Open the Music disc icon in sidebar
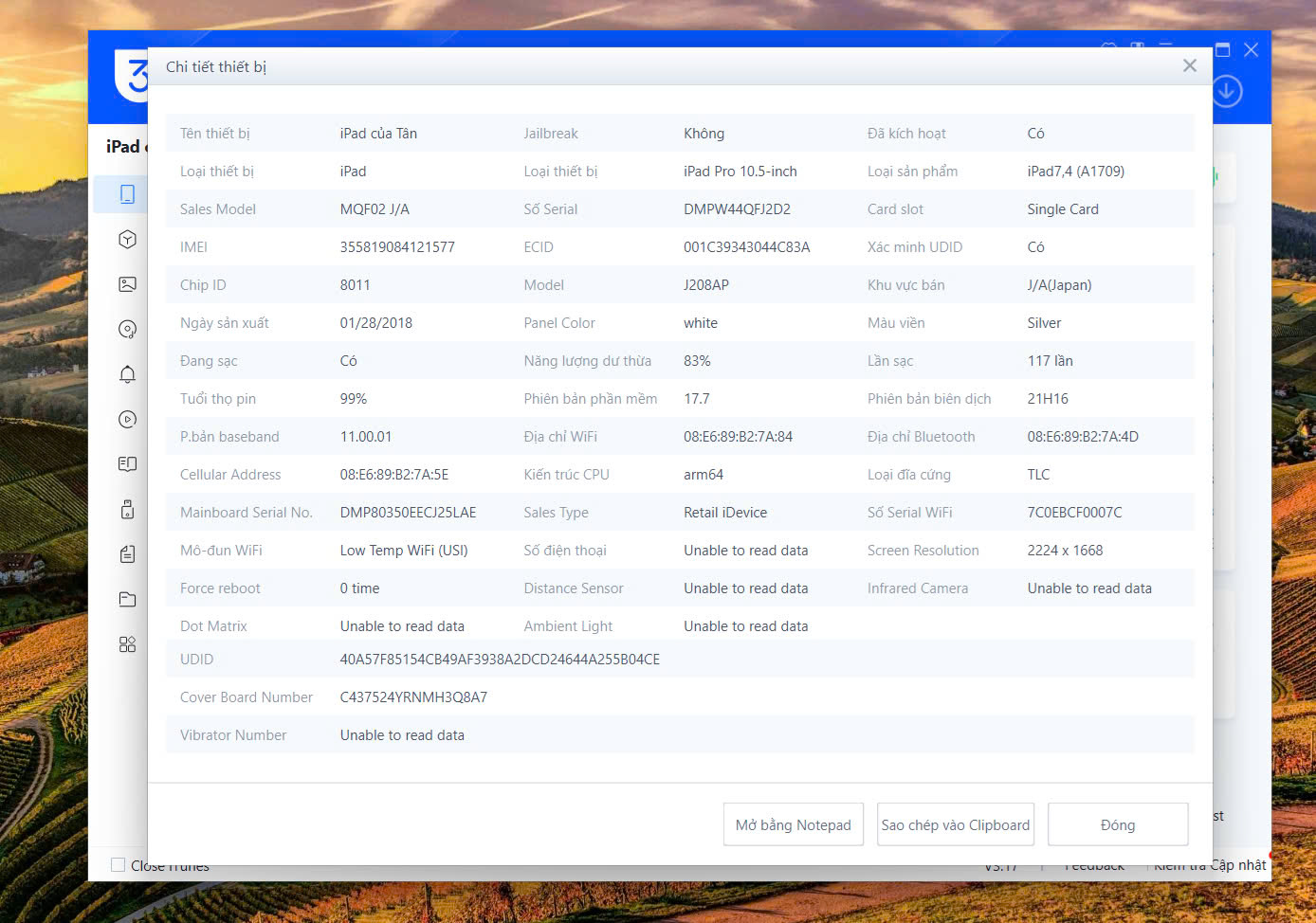Viewport: 1316px width, 923px height. (x=127, y=329)
